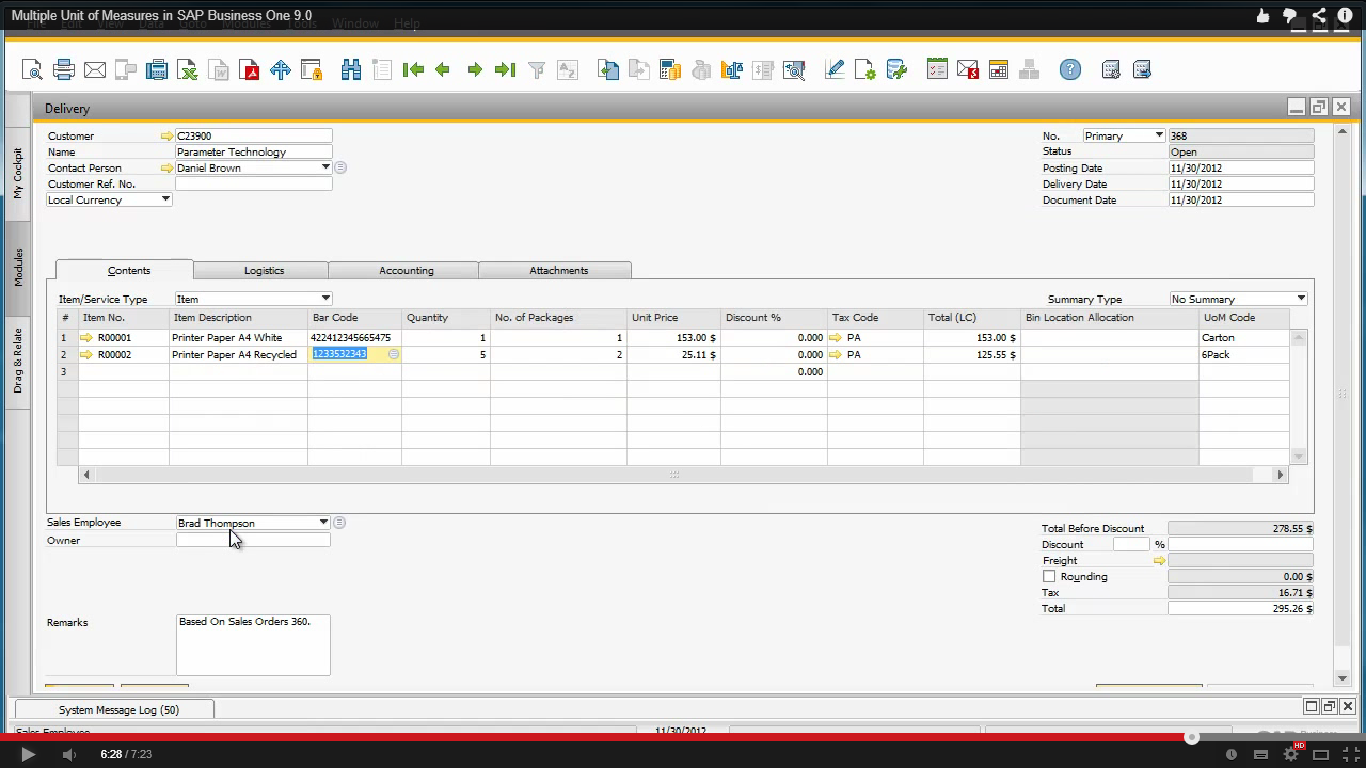Screen dimensions: 1366x768
Task: Open the Summary Type dropdown
Action: [1301, 299]
